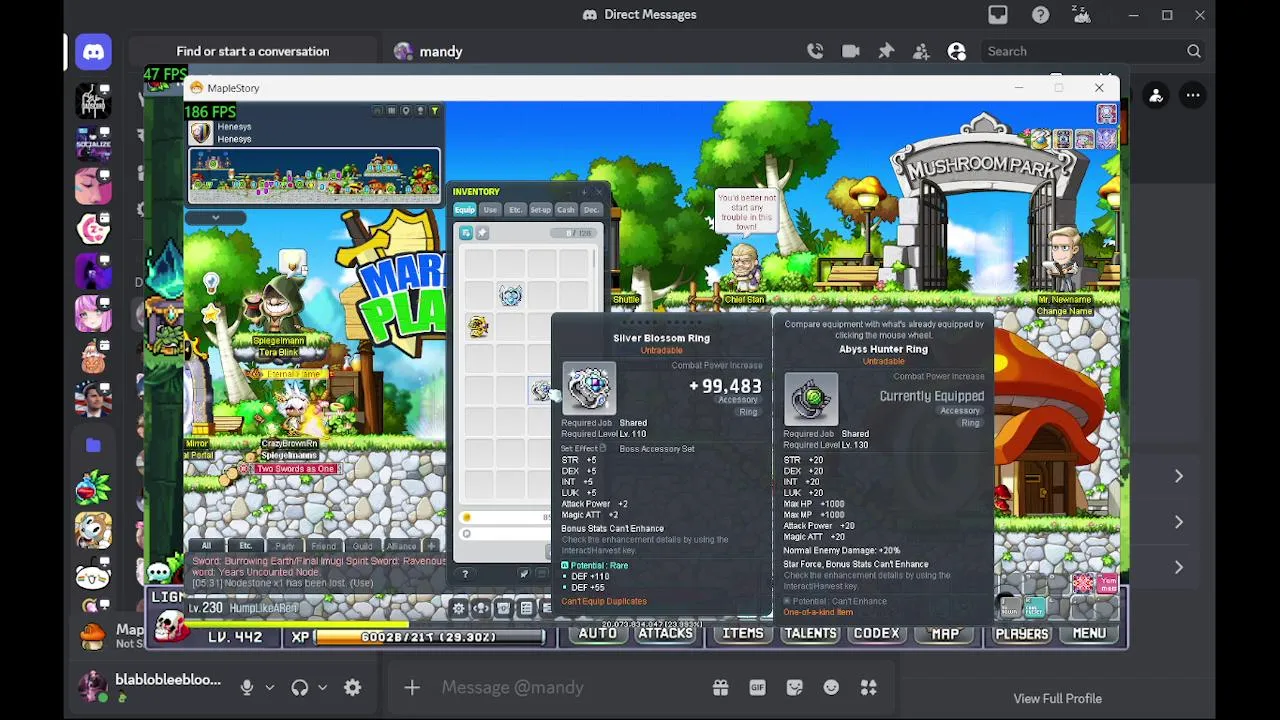Viewport: 1280px width, 720px height.
Task: Add friends to this DM
Action: pos(921,52)
